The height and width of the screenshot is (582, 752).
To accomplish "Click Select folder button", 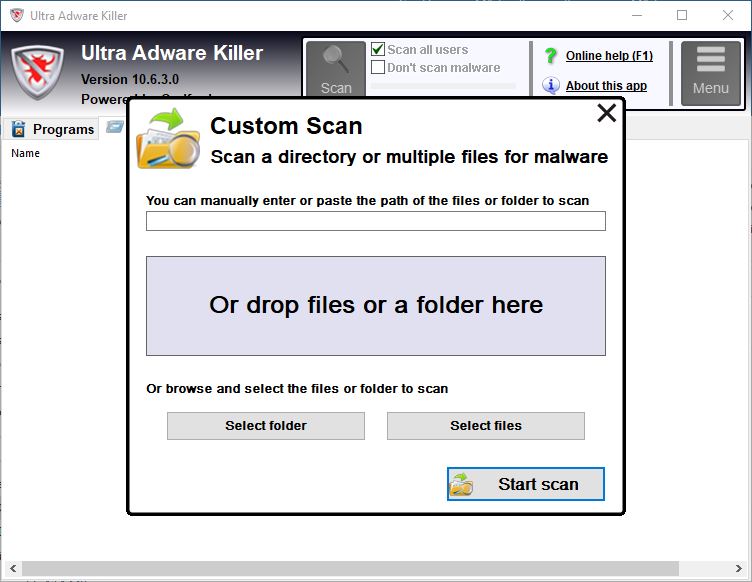I will (x=266, y=426).
